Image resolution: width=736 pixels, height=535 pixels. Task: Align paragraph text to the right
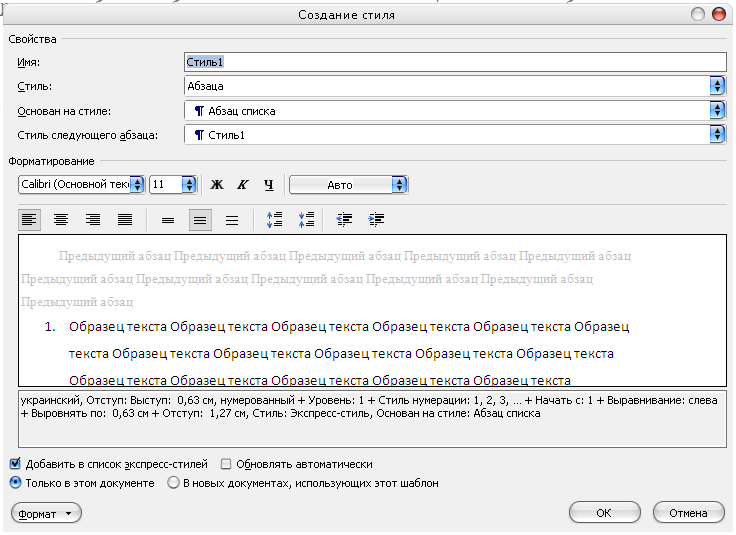pos(93,219)
